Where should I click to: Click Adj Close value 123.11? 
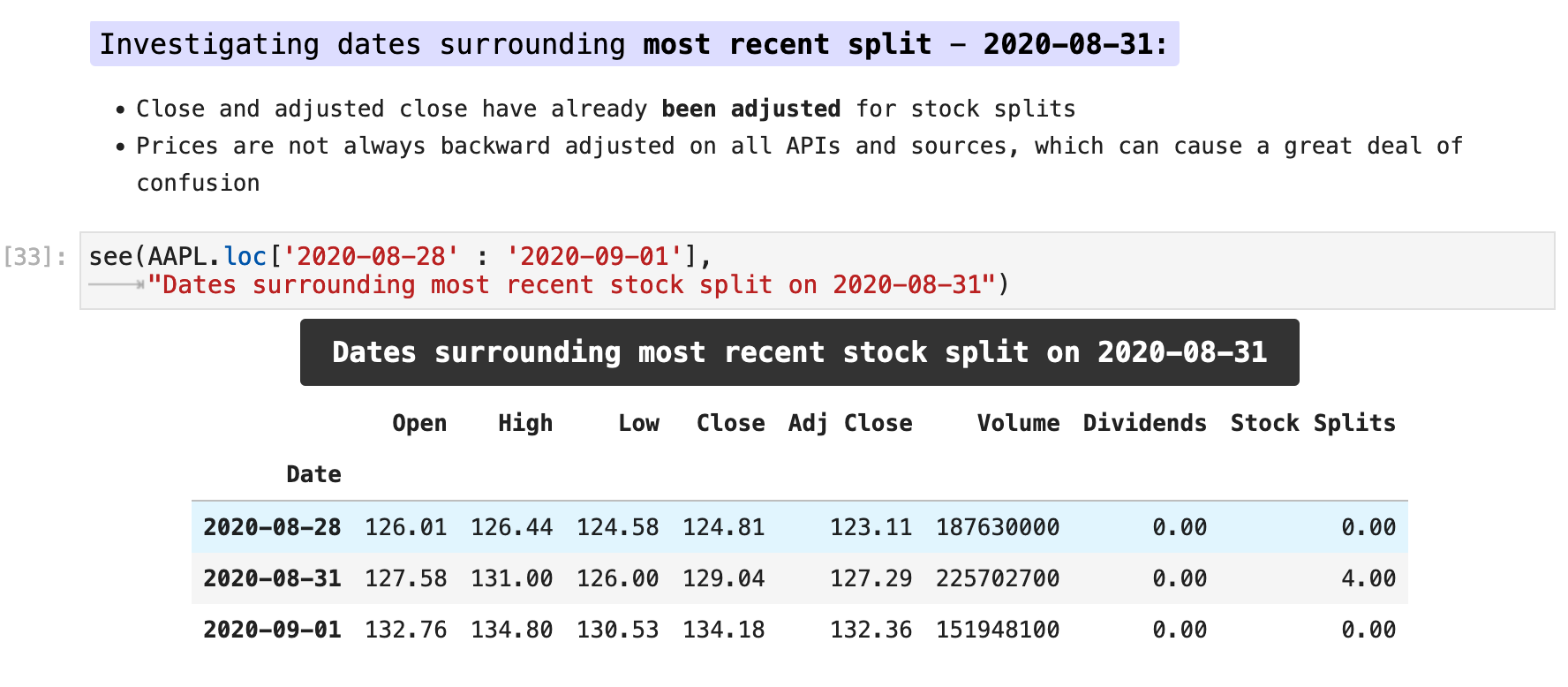[x=871, y=527]
